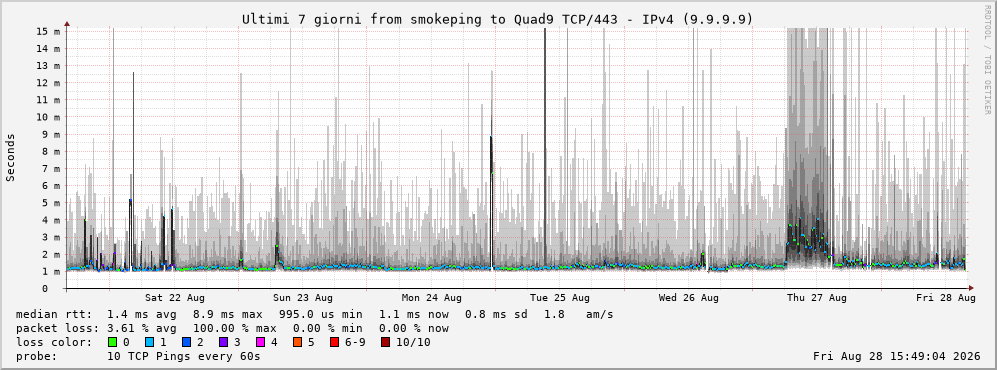The height and width of the screenshot is (370, 997).
Task: Click the Sun 23 Aug axis label
Action: point(303,298)
